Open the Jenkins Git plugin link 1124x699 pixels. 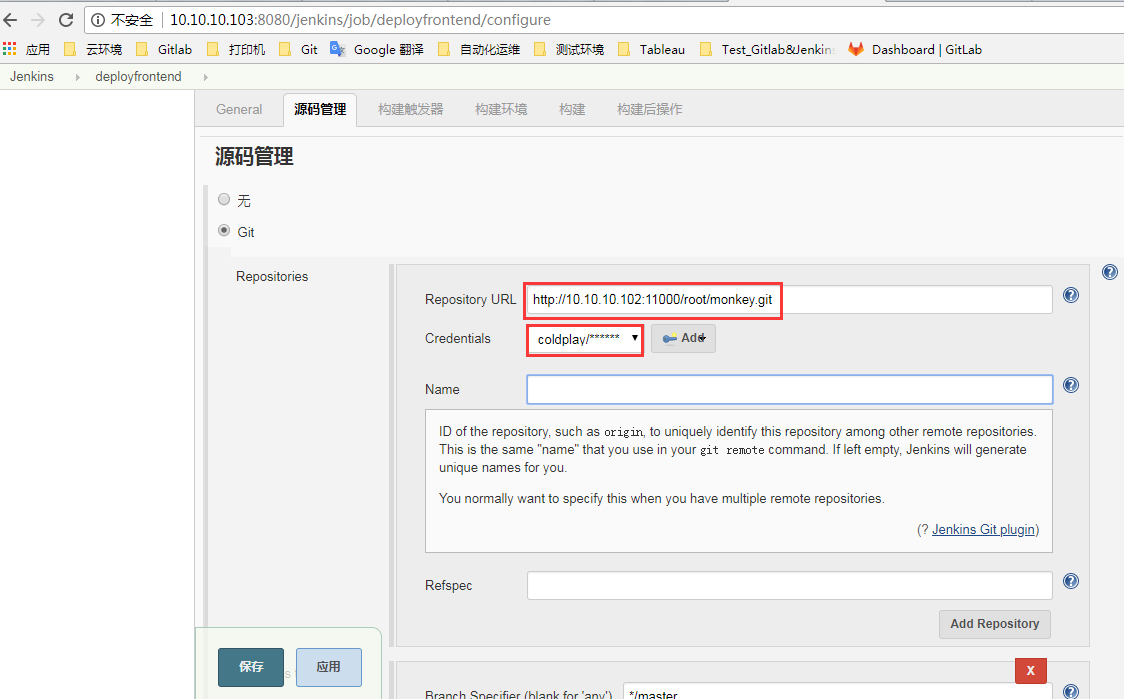[984, 529]
